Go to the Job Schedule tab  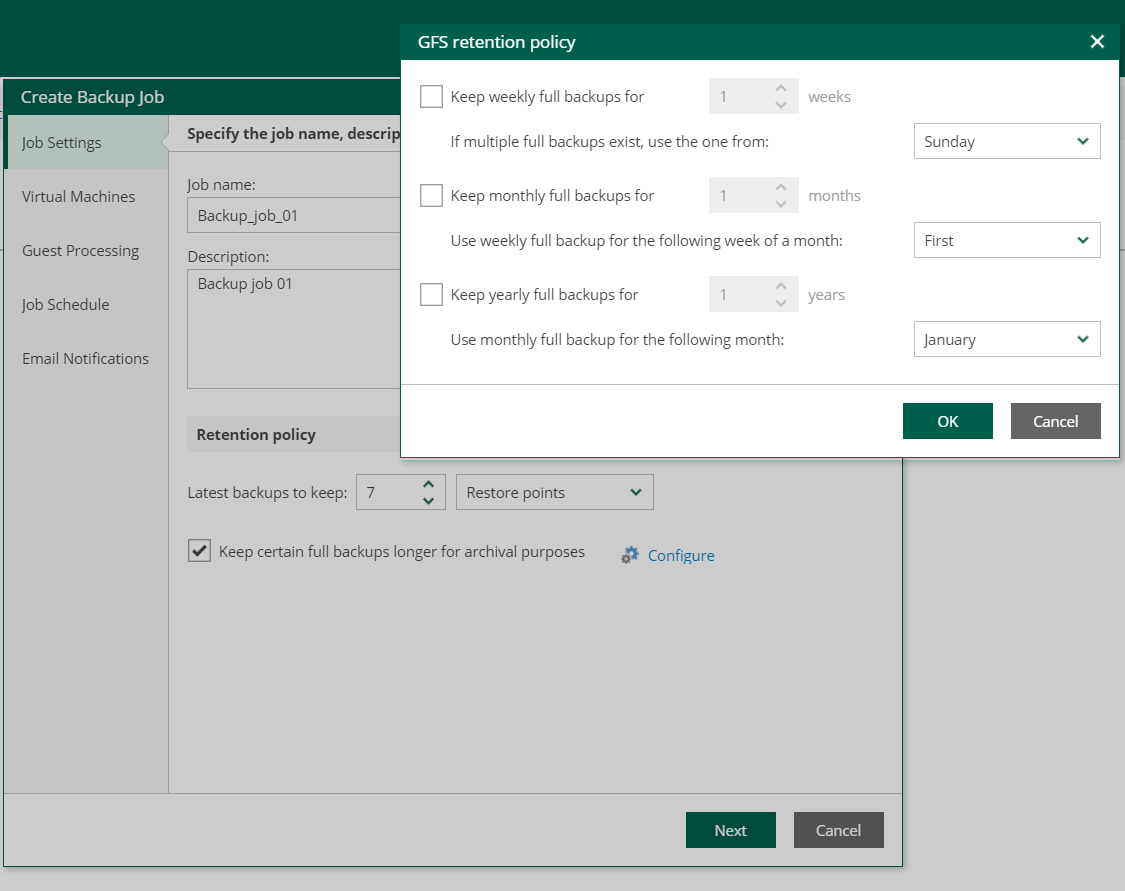click(67, 304)
